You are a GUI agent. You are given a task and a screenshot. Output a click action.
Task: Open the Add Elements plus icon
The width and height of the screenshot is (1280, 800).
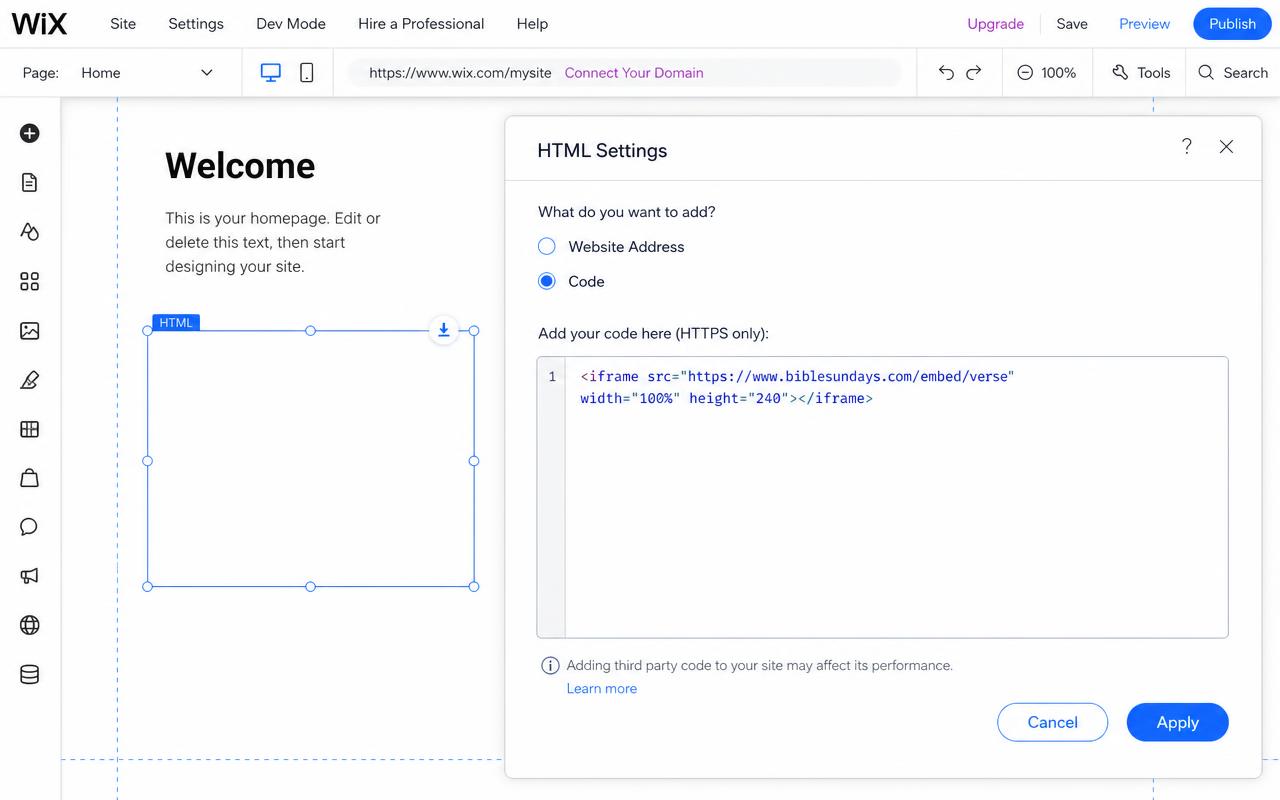[30, 133]
